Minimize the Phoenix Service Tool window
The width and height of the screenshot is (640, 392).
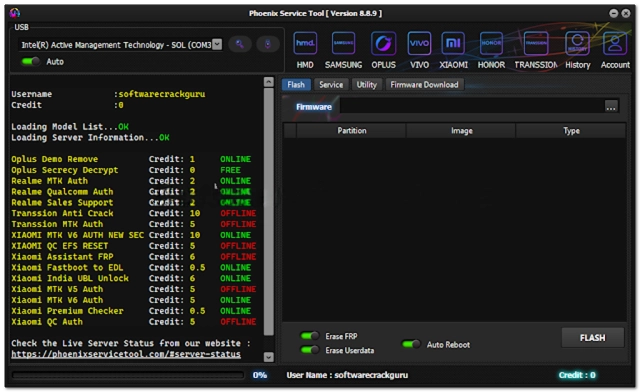(613, 13)
